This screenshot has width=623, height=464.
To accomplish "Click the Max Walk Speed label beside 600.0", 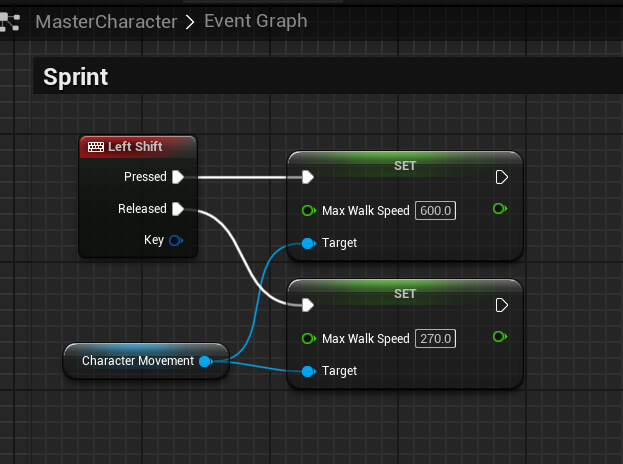I will [366, 211].
